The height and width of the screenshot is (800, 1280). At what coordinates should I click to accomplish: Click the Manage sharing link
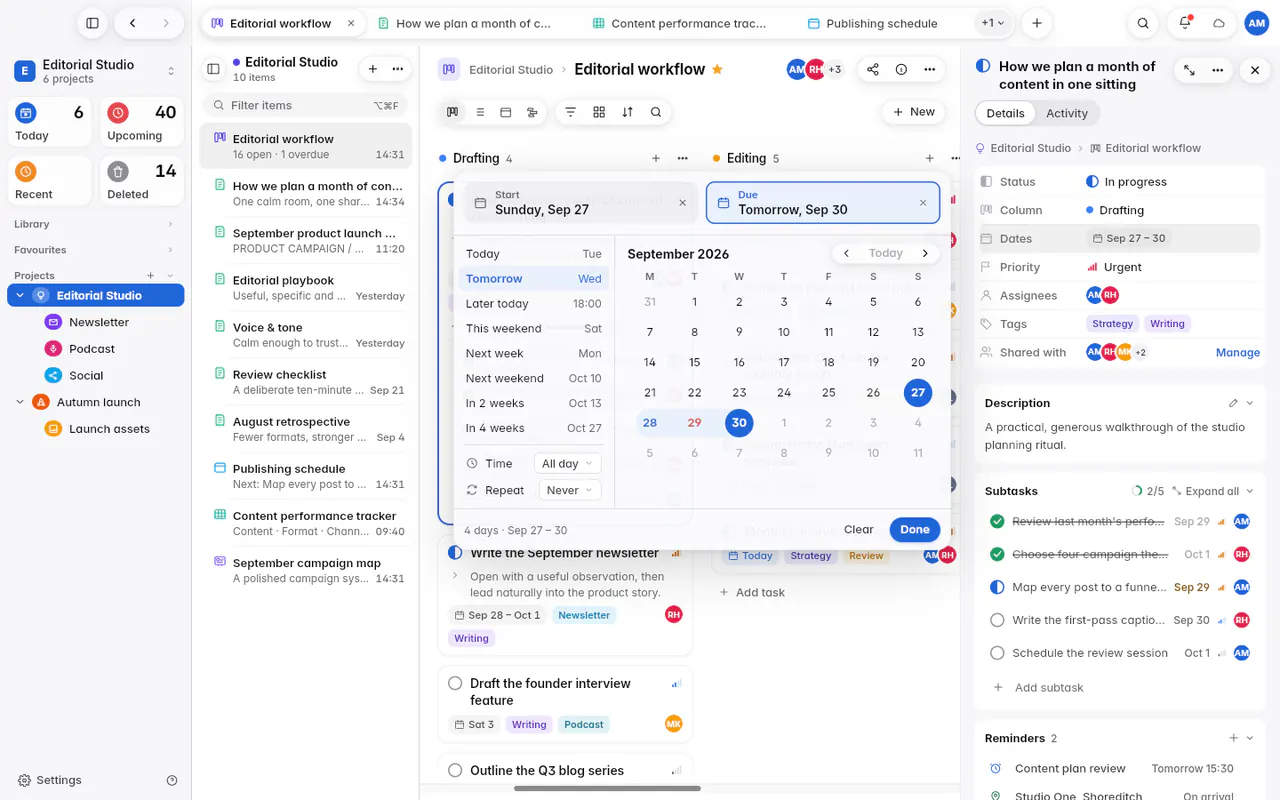coord(1237,352)
